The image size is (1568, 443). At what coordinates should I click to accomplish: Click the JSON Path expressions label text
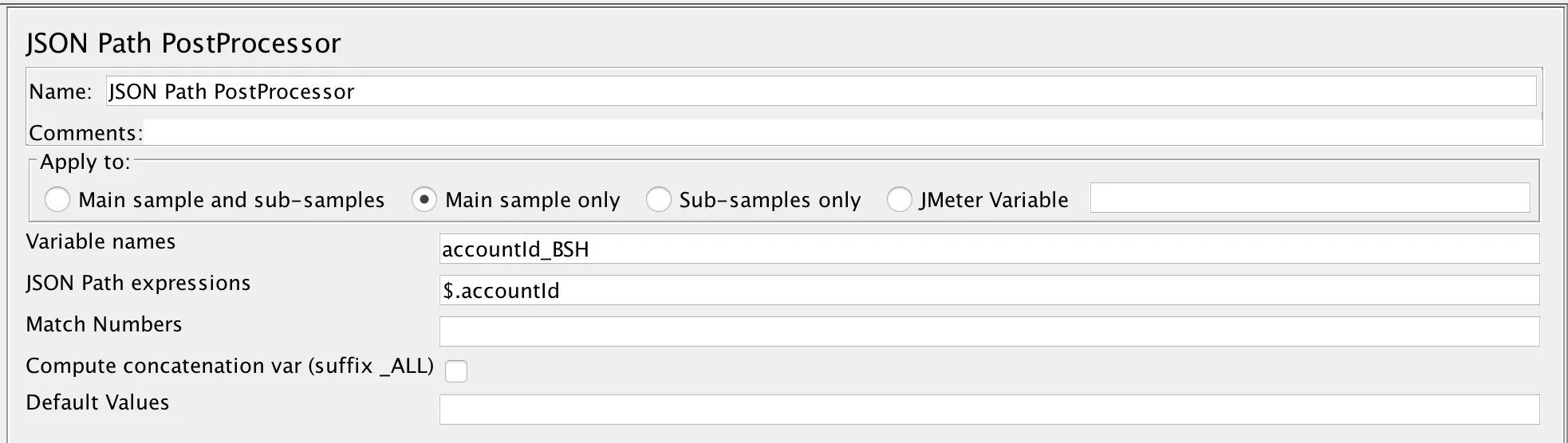click(138, 283)
